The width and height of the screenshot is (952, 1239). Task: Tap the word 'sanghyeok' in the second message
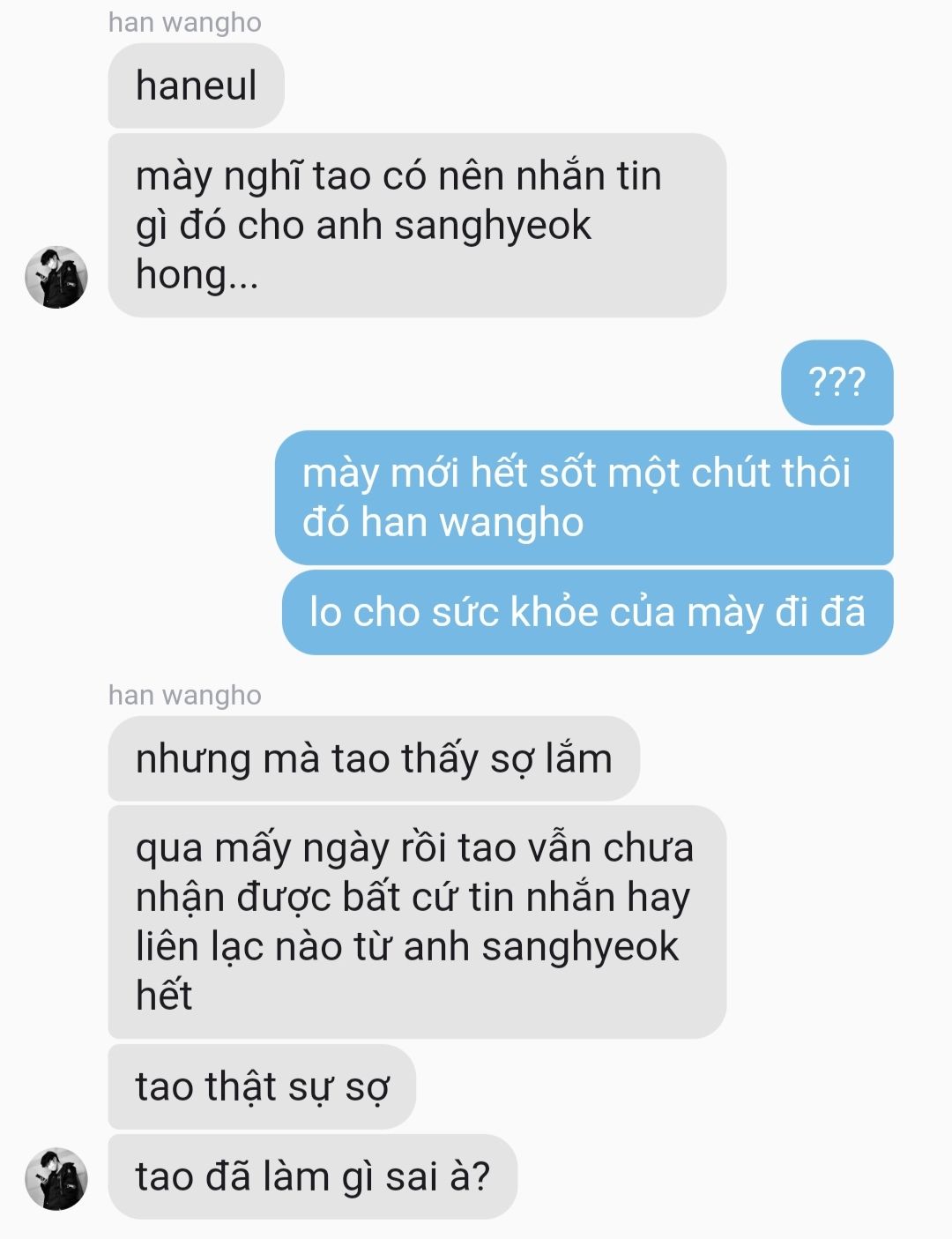click(x=493, y=226)
